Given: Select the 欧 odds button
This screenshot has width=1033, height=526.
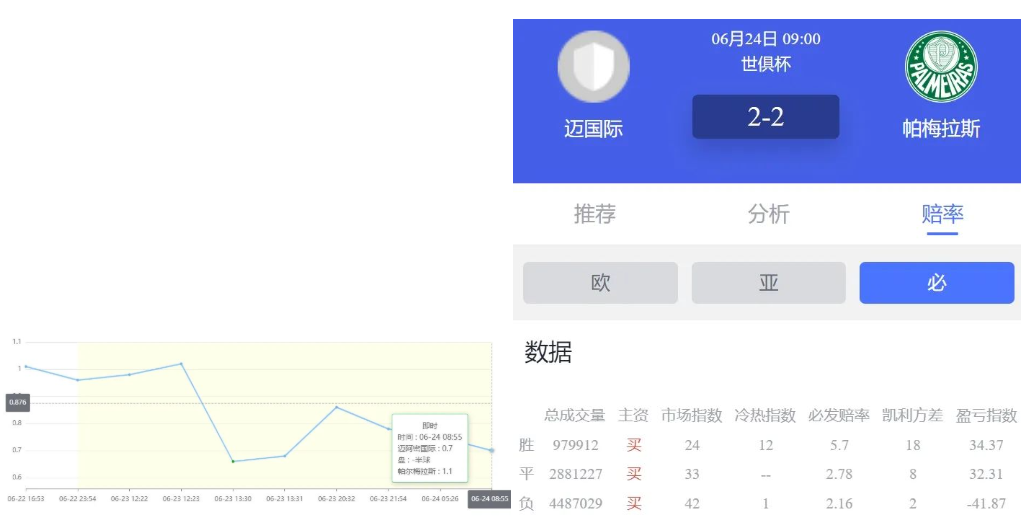Looking at the screenshot, I should pos(600,283).
